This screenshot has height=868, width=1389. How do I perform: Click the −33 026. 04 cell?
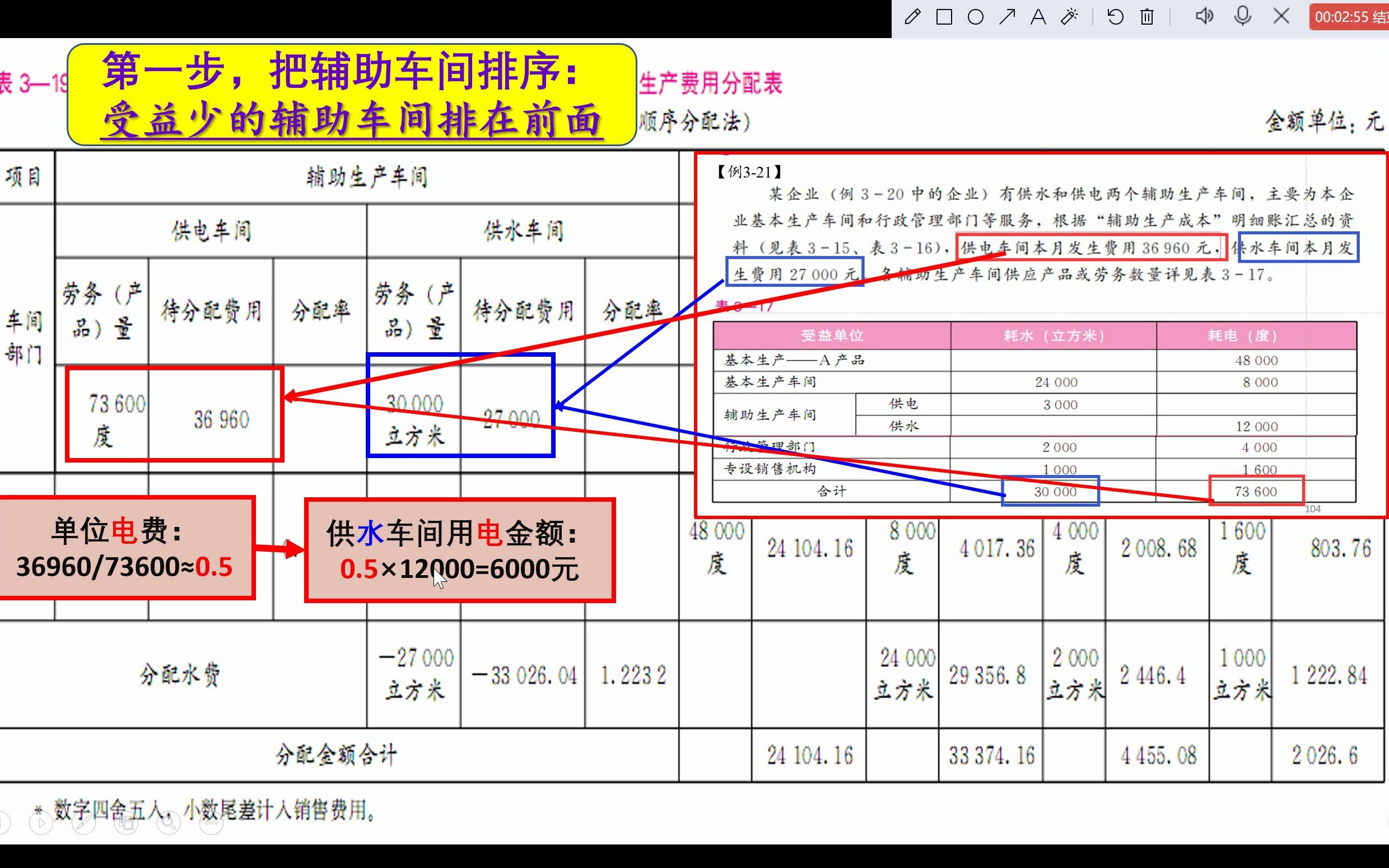pyautogui.click(x=524, y=676)
